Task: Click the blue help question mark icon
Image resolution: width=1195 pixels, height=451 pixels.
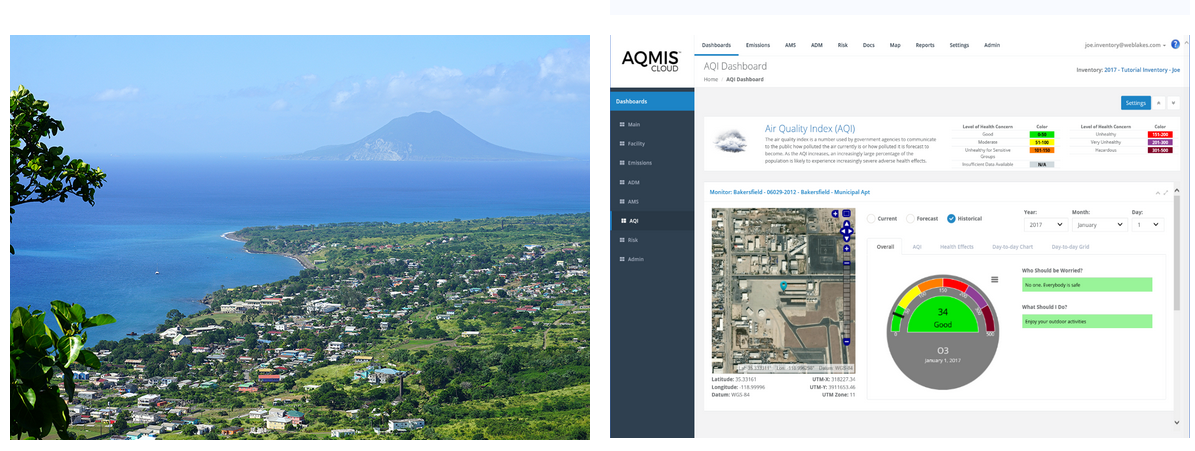Action: click(1175, 45)
